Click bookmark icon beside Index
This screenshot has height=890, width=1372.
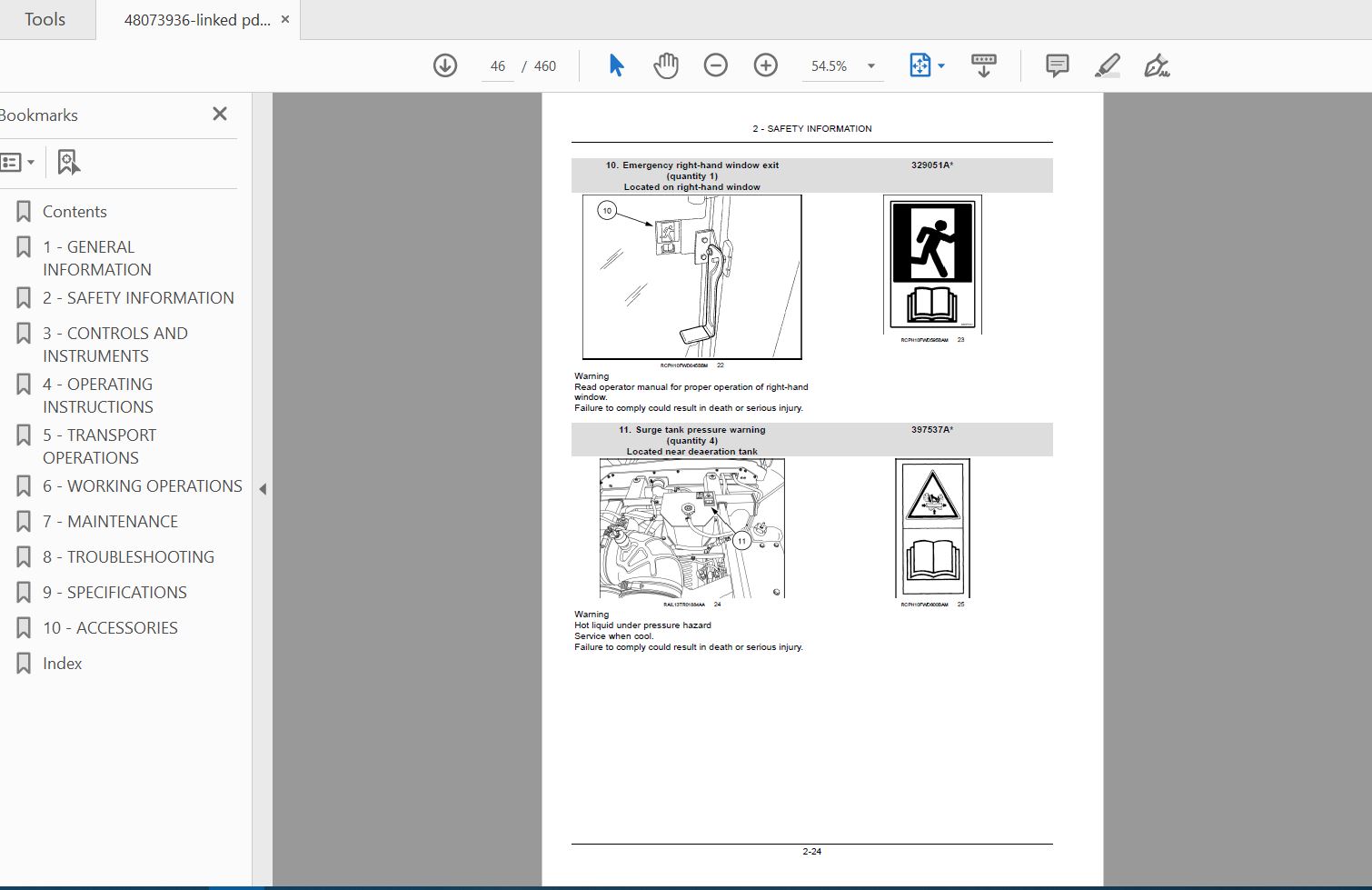(x=24, y=664)
